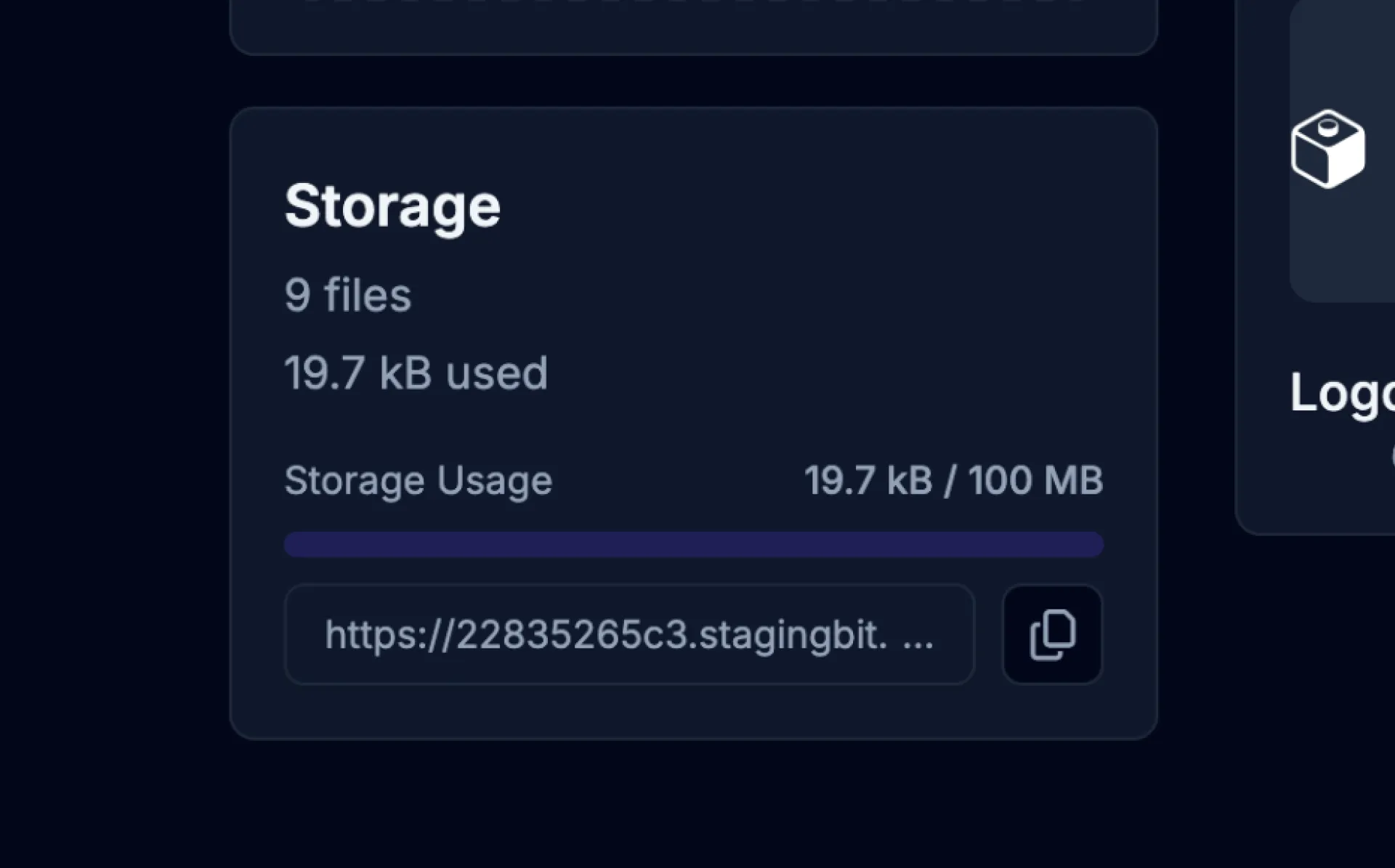Screen dimensions: 1395x868
Task: Click the 19.7 kB used text
Action: 416,372
